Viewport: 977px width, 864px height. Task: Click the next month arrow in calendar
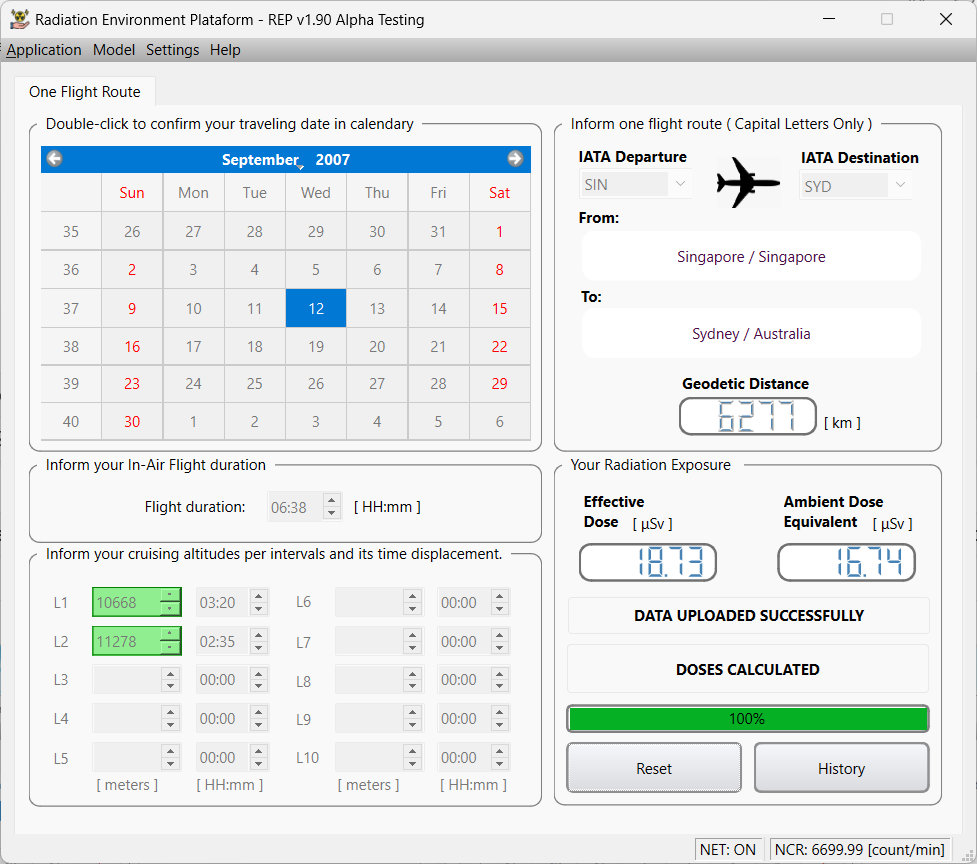515,159
